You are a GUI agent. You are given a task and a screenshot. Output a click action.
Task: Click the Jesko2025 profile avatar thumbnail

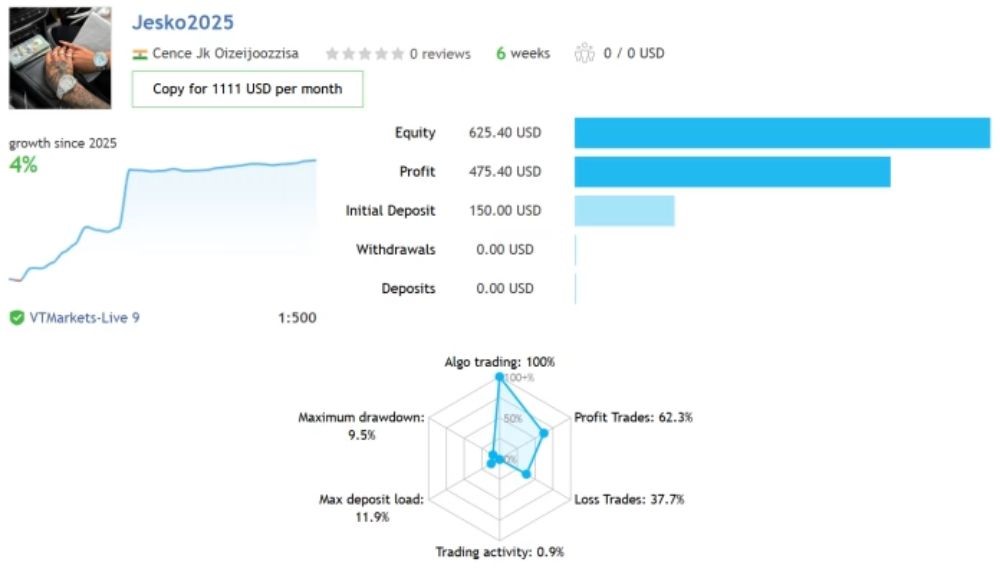[x=60, y=58]
